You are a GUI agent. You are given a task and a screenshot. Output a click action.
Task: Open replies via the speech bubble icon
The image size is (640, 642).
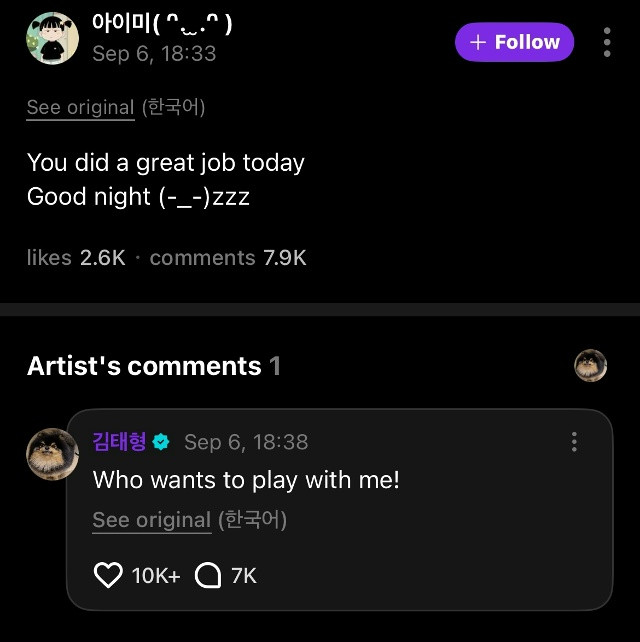[207, 575]
